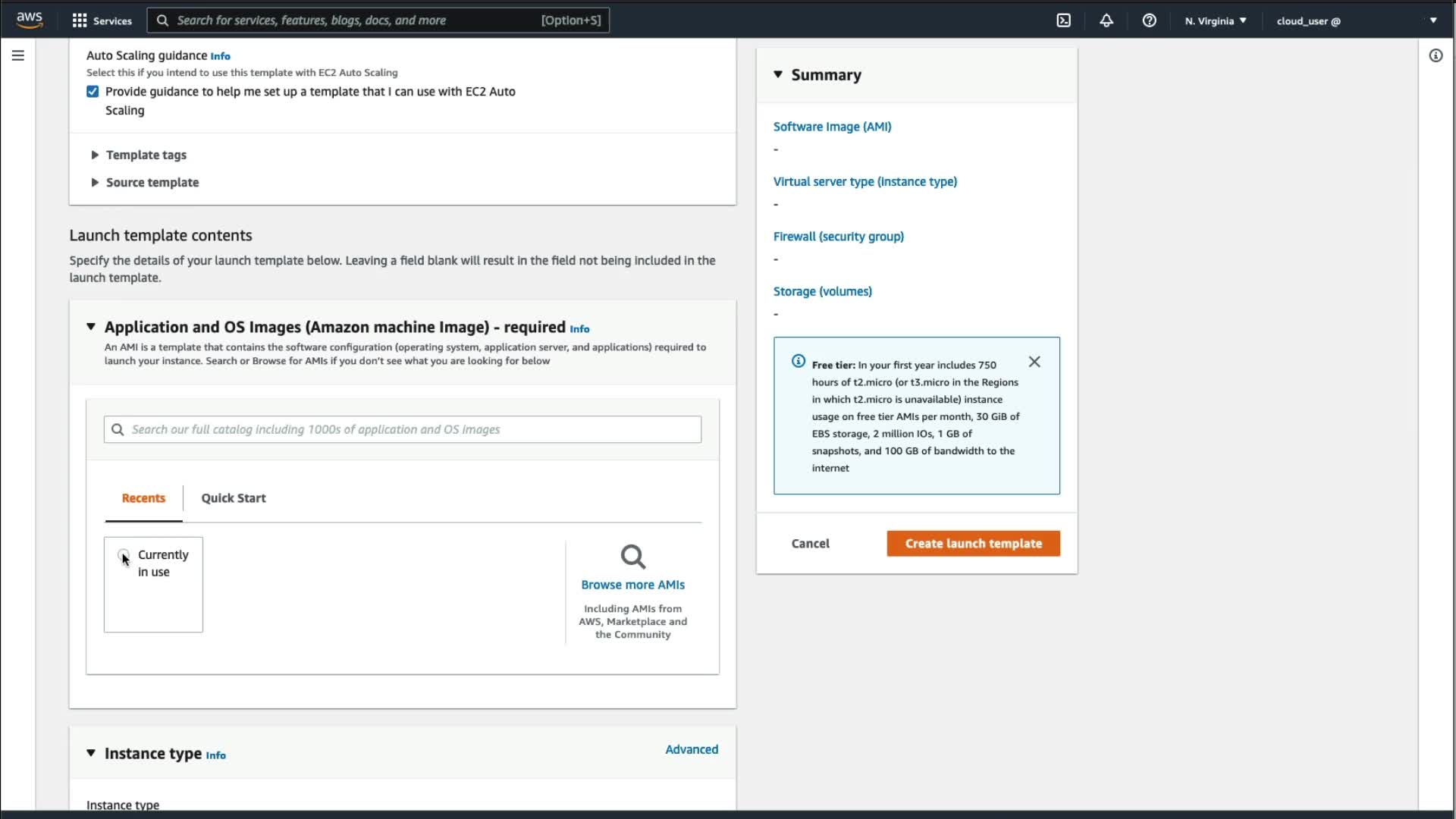Open the notifications bell

click(1106, 20)
